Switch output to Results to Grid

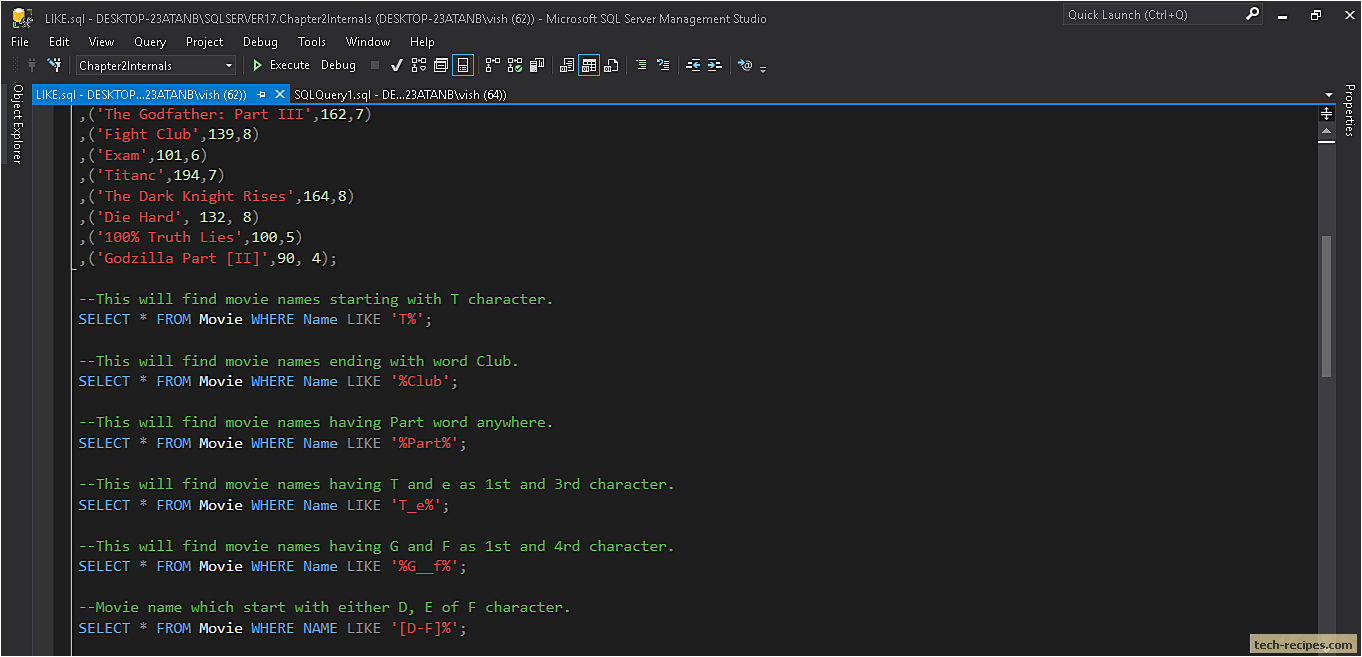tap(589, 65)
